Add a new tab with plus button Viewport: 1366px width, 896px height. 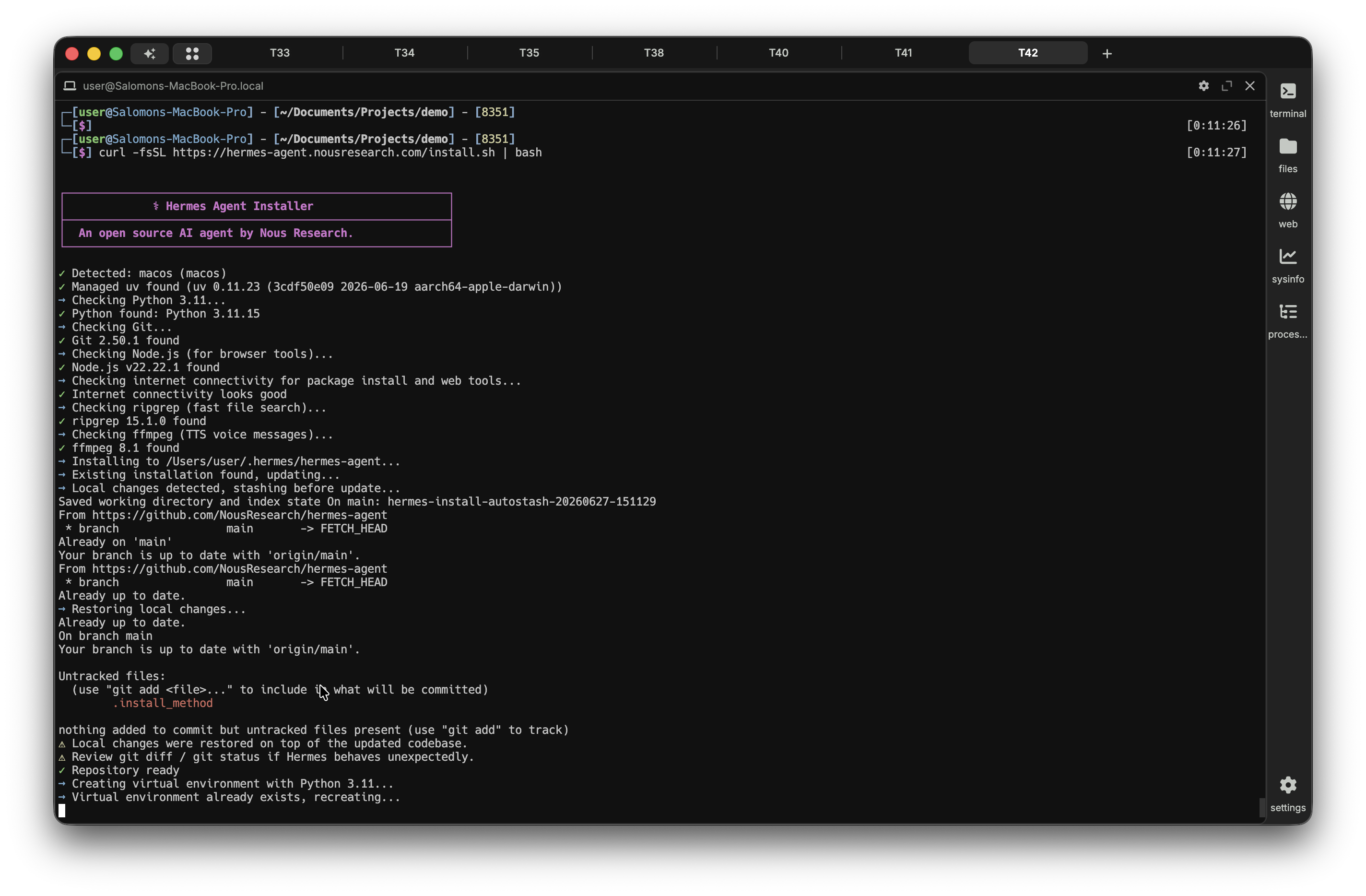1107,53
